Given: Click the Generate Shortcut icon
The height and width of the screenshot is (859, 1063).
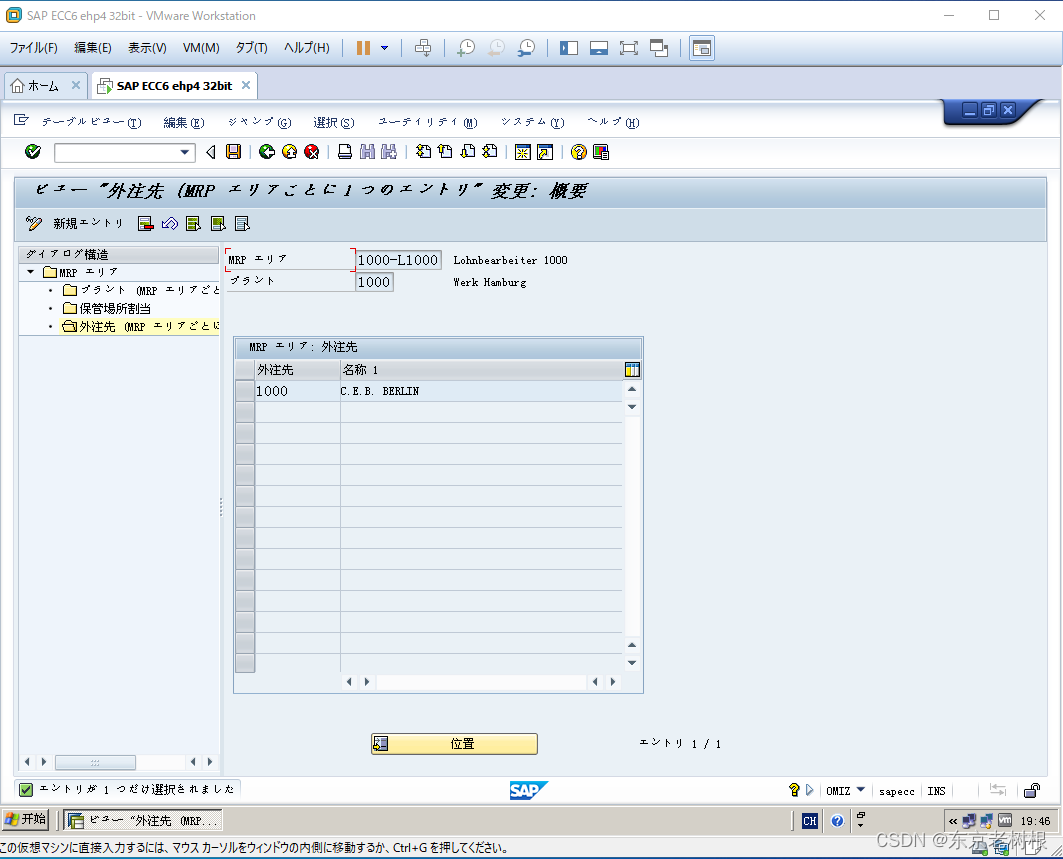Looking at the screenshot, I should click(x=545, y=152).
